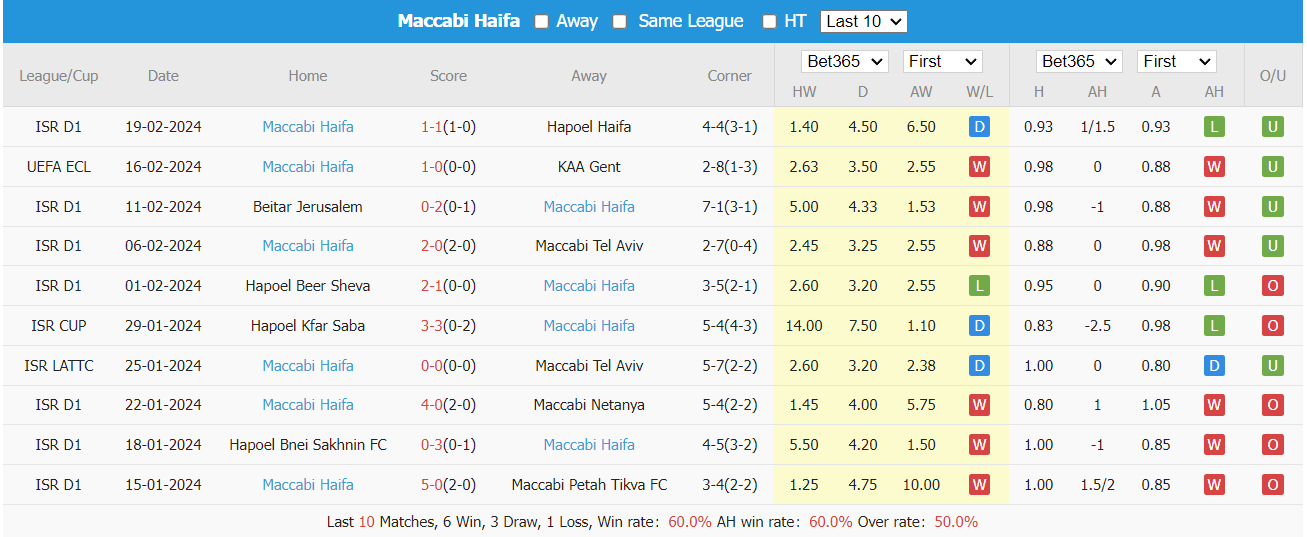Click the Score column header
Image resolution: width=1307 pixels, height=537 pixels.
[448, 76]
